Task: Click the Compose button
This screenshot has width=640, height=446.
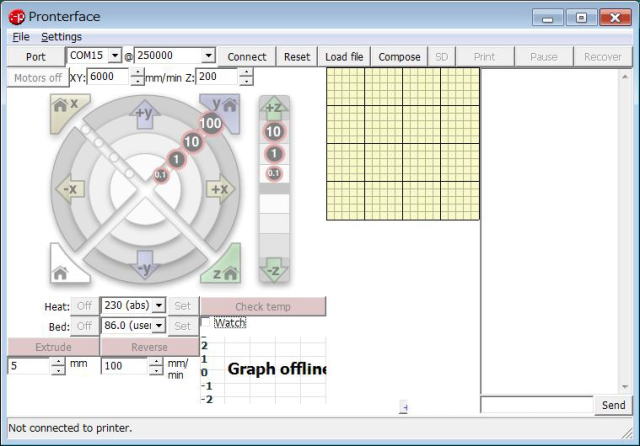Action: click(x=399, y=57)
